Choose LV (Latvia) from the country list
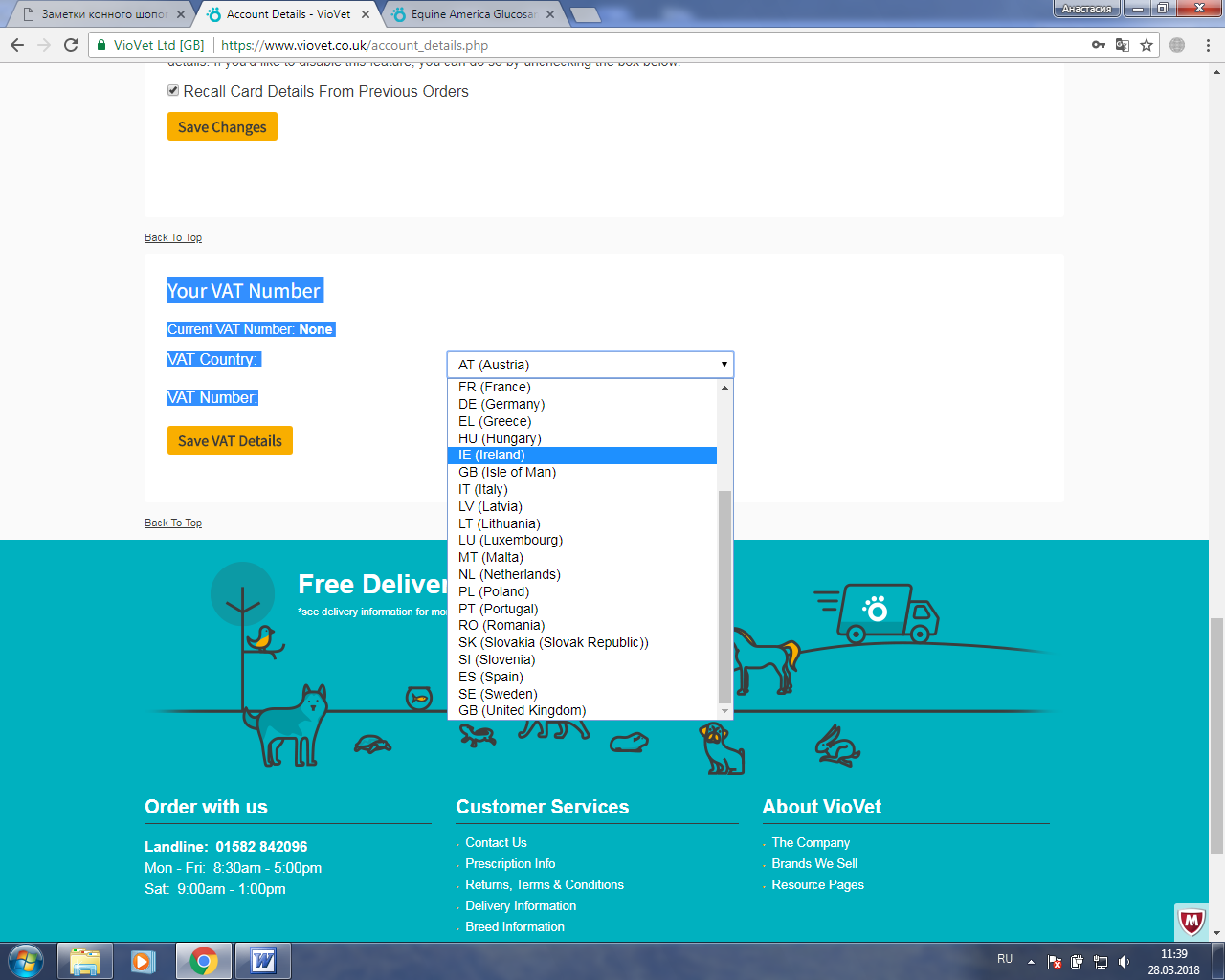1225x980 pixels. click(x=582, y=506)
